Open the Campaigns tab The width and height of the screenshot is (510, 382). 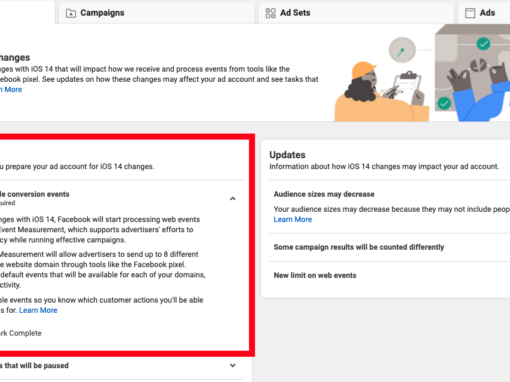[156, 13]
